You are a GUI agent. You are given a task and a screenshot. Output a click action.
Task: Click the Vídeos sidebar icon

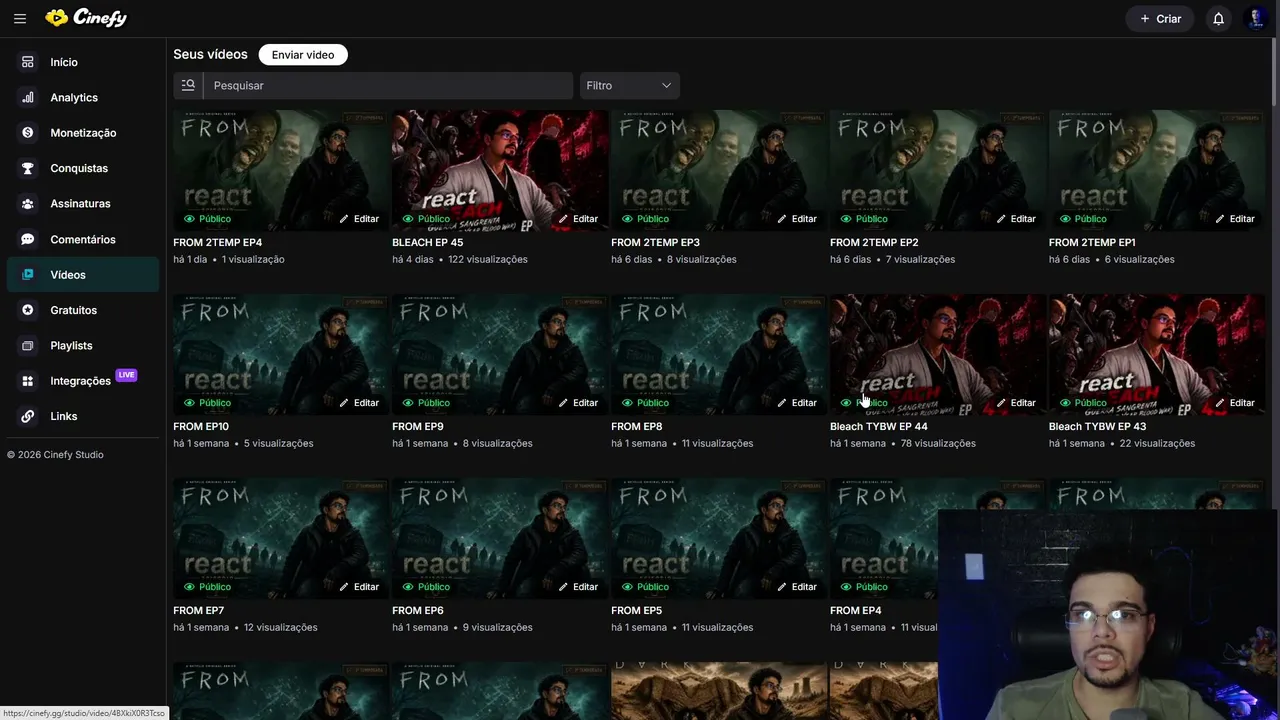[28, 275]
